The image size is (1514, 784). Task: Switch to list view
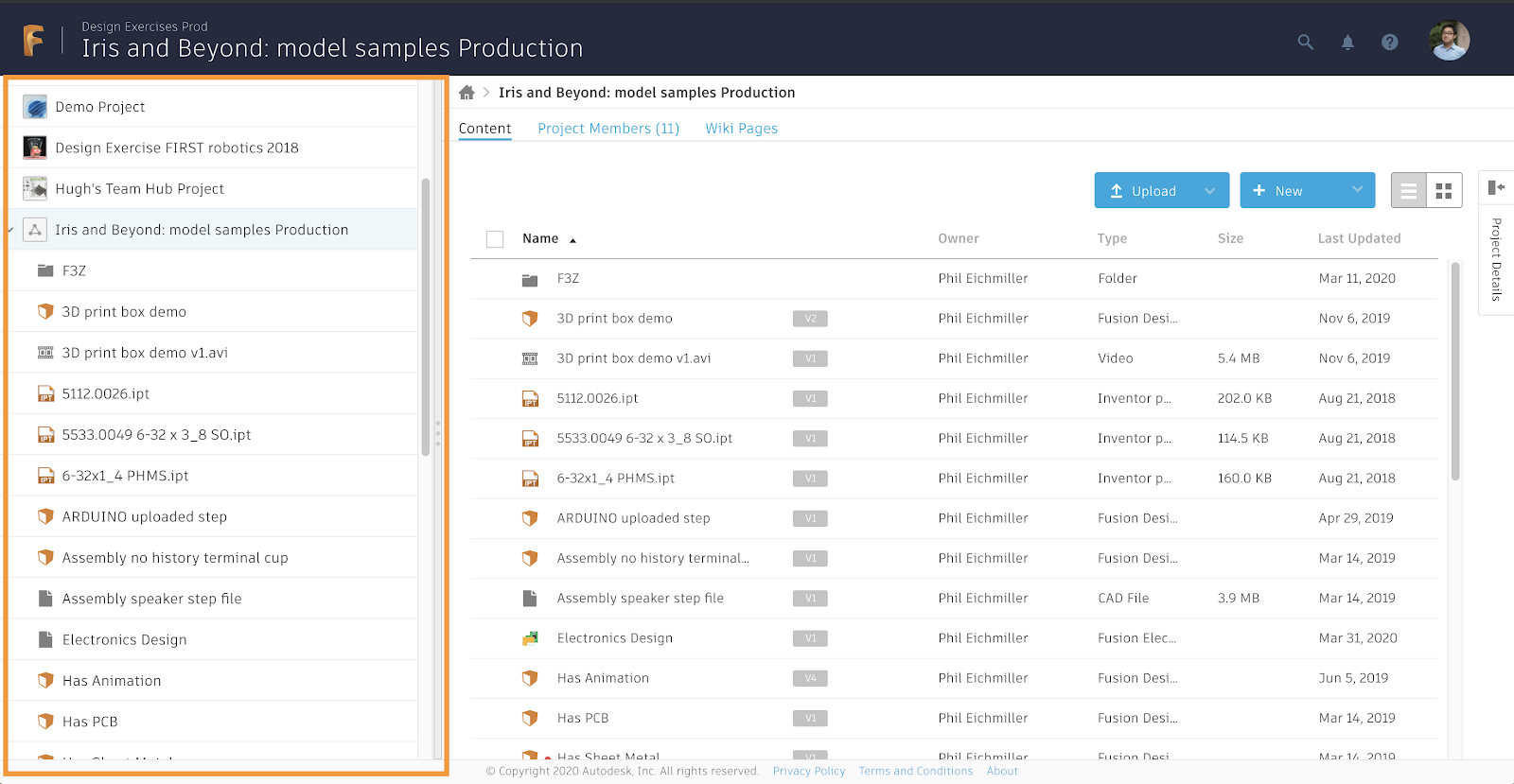1409,191
